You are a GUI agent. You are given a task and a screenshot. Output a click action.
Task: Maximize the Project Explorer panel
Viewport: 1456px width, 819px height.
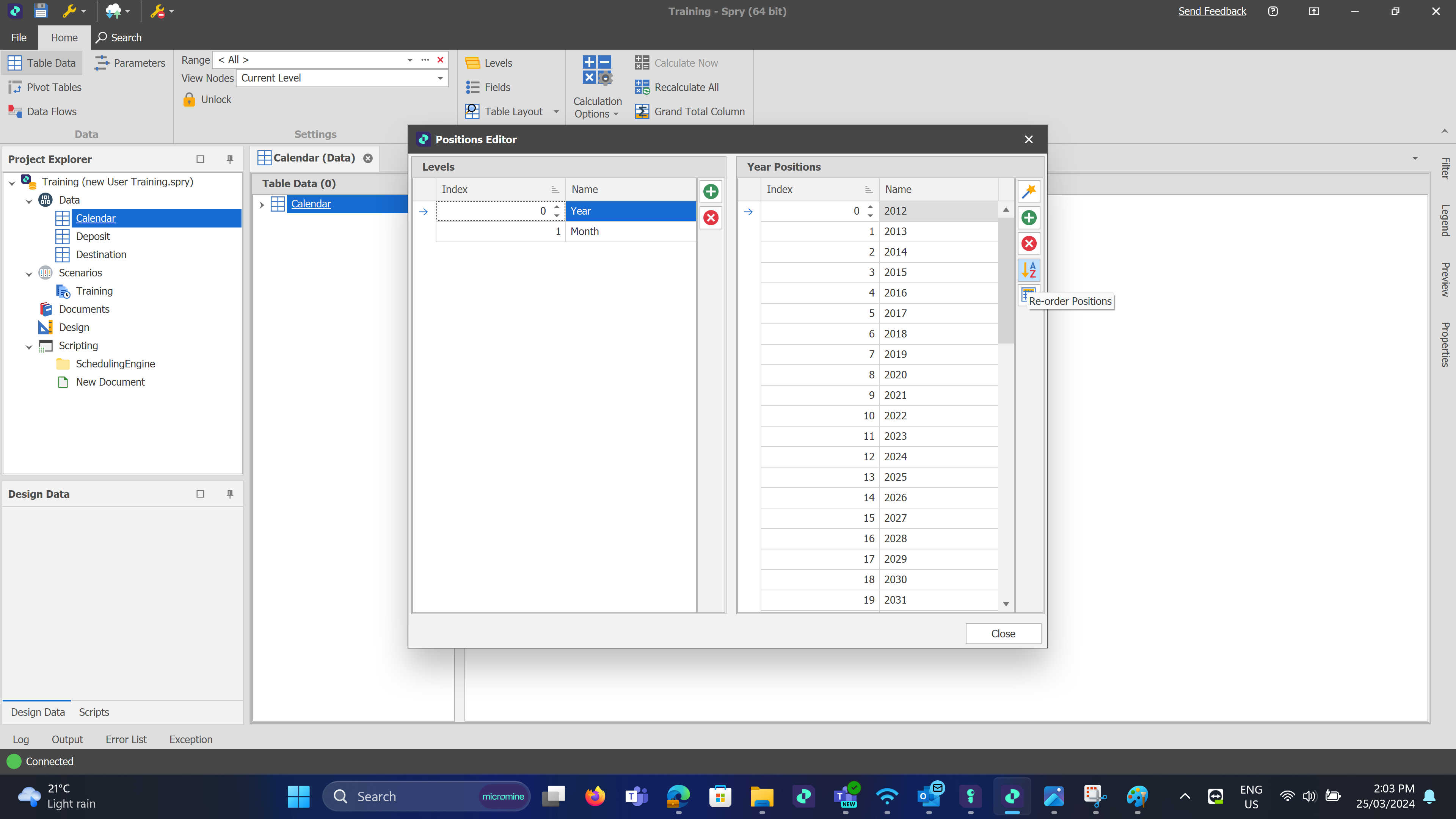pos(200,159)
